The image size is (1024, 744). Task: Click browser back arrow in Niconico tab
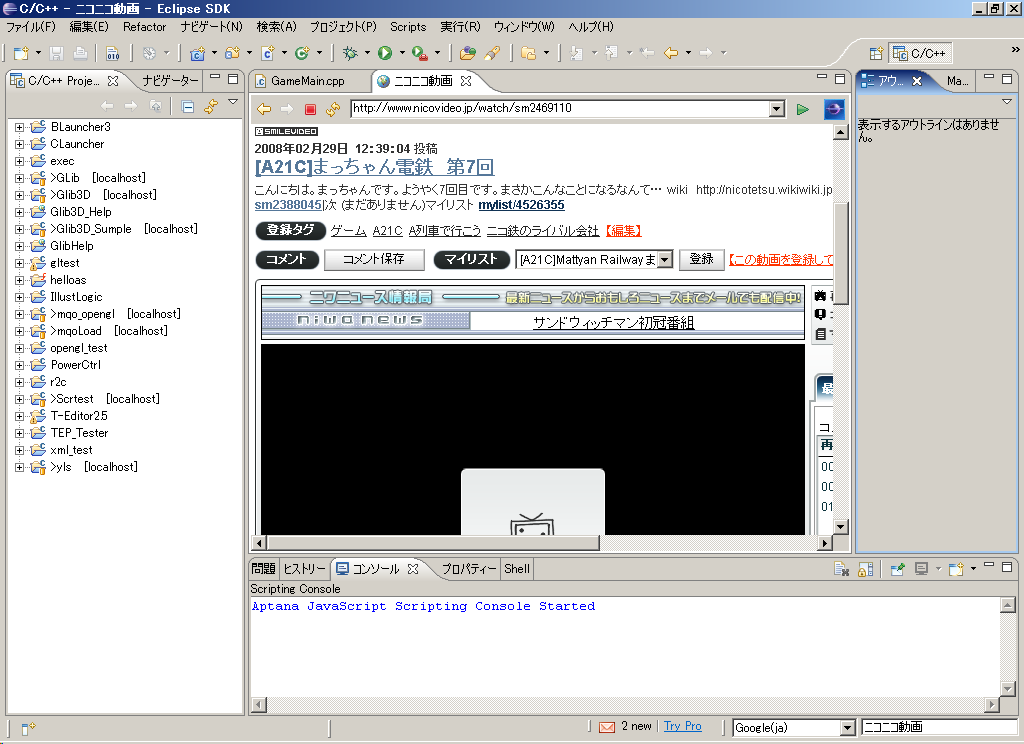[264, 109]
